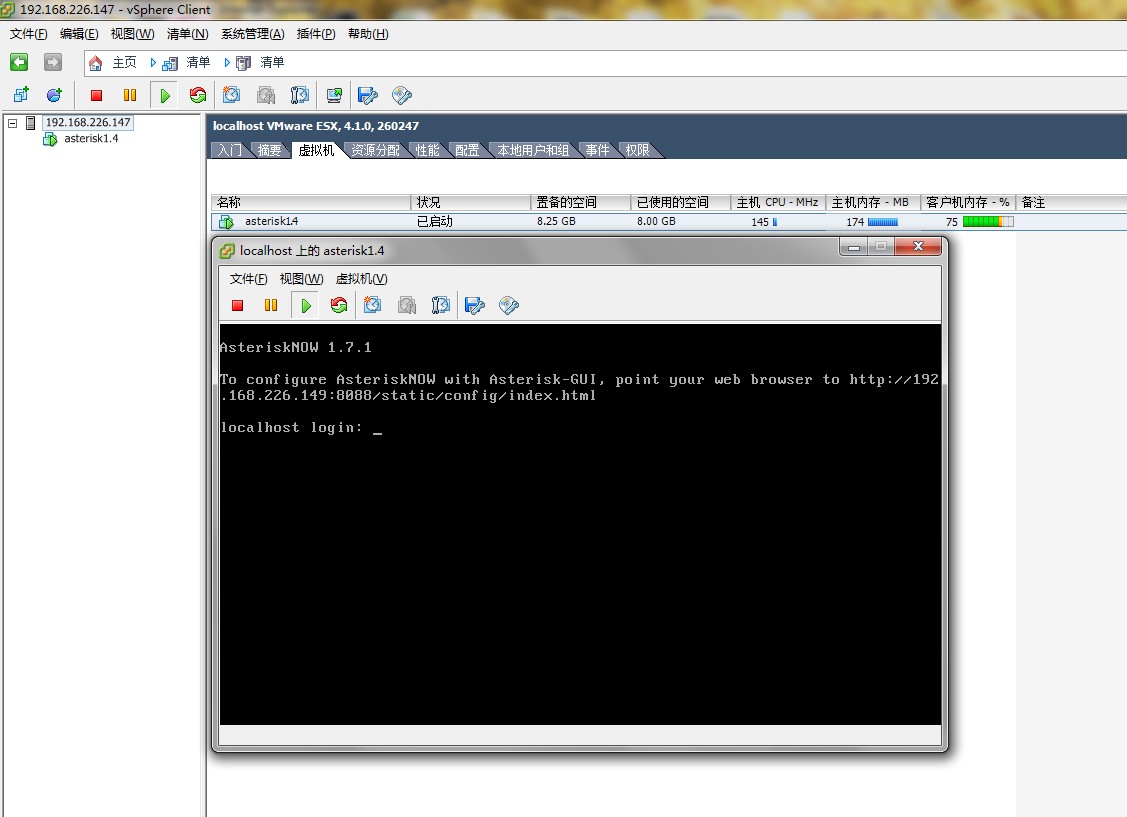
Task: Click 主页 breadcrumb link
Action: click(124, 63)
